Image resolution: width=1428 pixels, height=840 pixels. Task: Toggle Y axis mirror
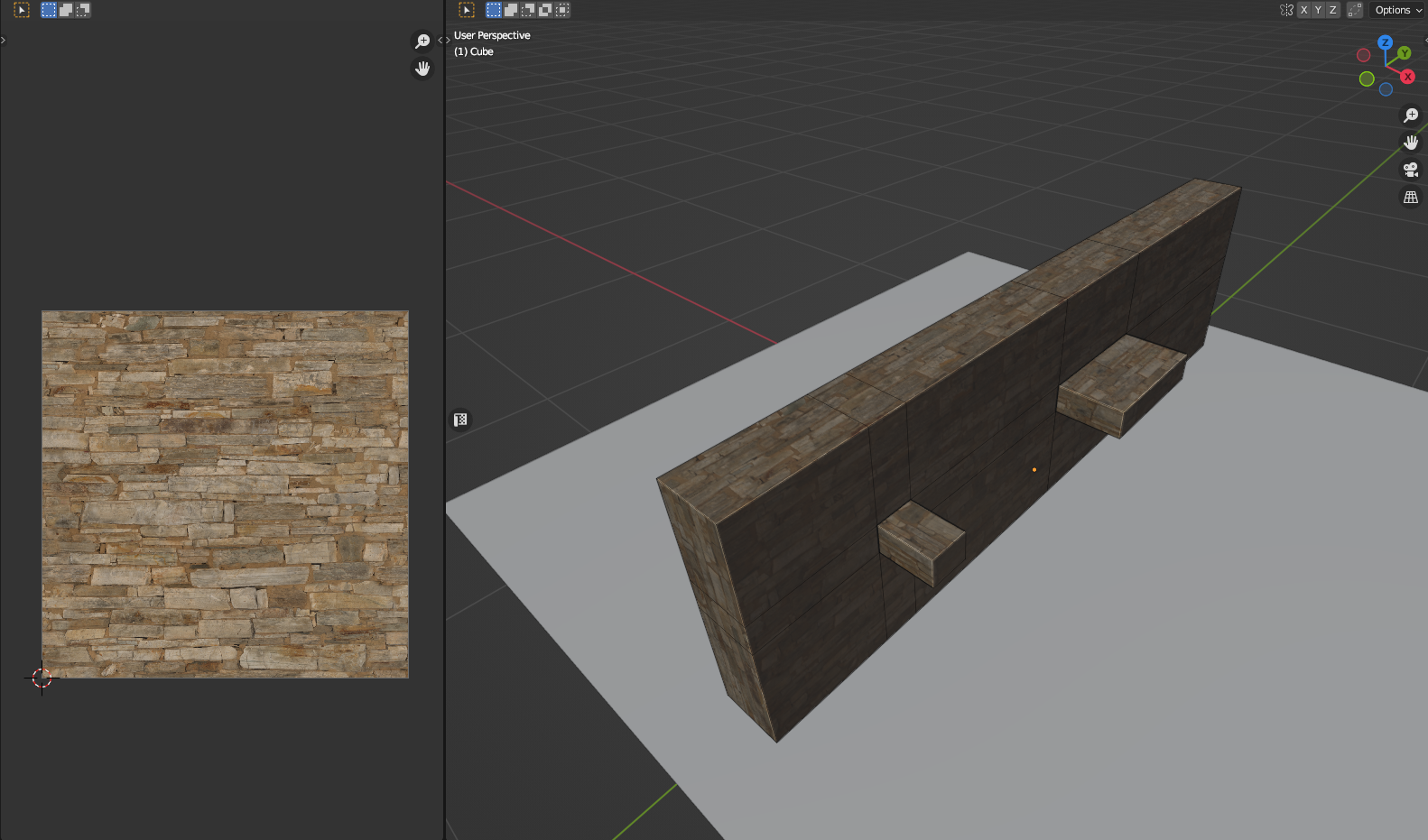point(1318,10)
